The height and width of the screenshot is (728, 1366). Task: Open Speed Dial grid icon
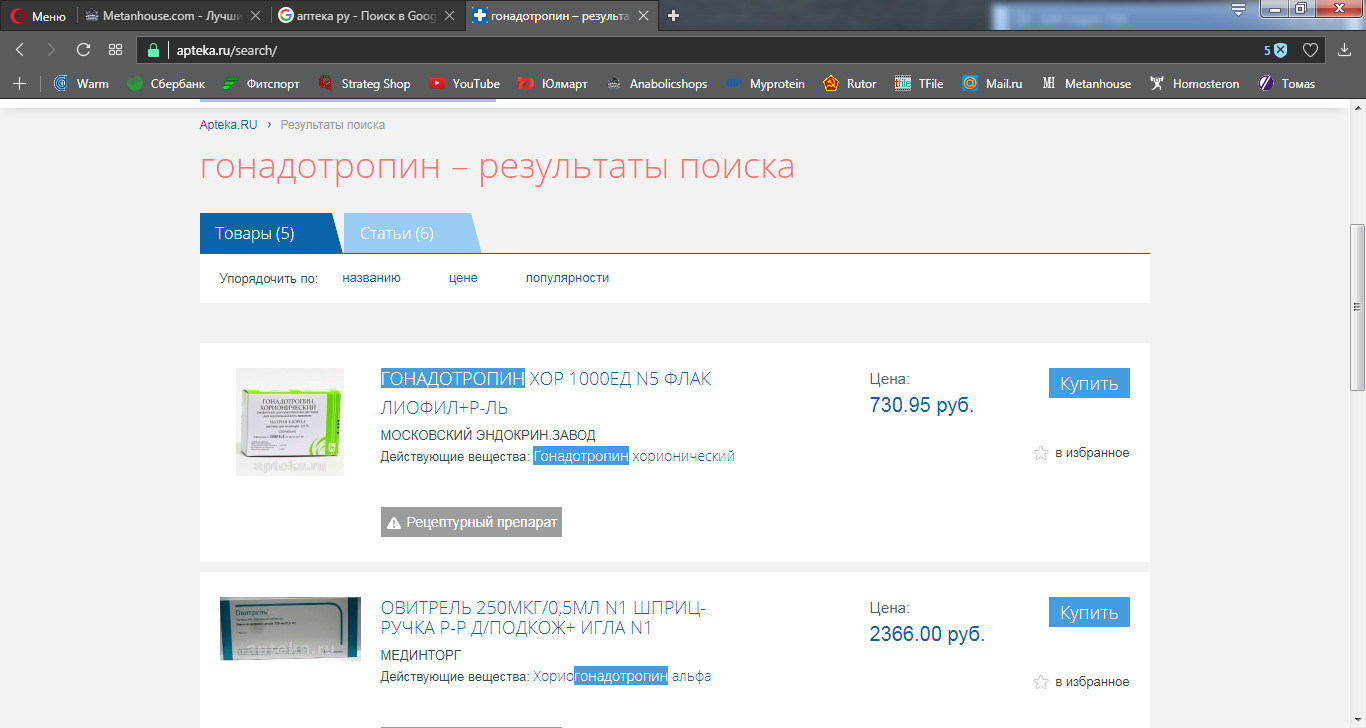point(116,50)
